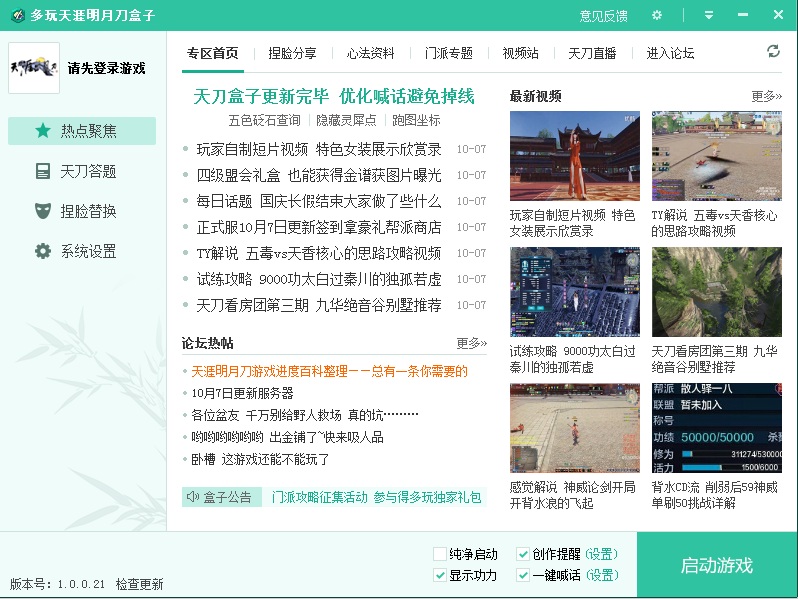Viewport: 798px width, 599px height.
Task: Click 更多 link beside 论坛热帖
Action: coord(471,343)
